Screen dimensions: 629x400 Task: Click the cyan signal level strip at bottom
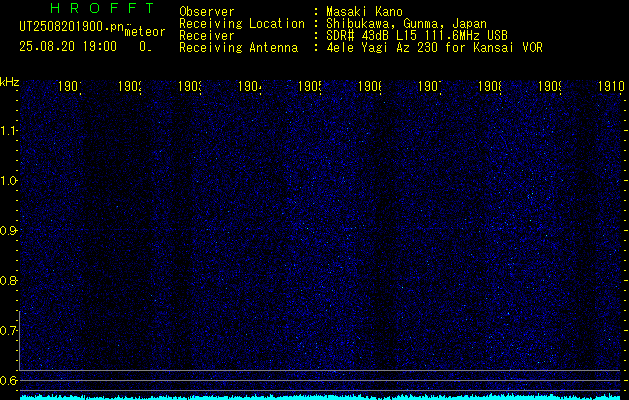[x=322, y=397]
